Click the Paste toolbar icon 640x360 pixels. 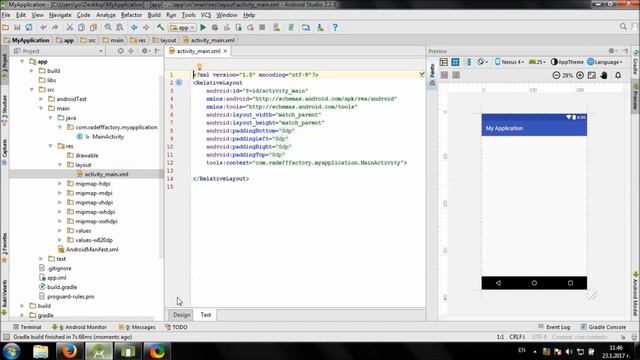tap(93, 27)
